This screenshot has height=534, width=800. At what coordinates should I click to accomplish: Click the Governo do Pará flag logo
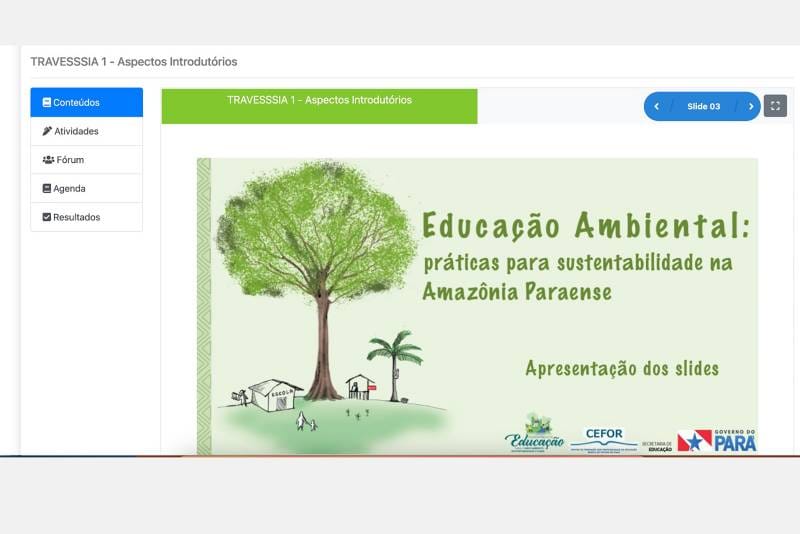(716, 440)
